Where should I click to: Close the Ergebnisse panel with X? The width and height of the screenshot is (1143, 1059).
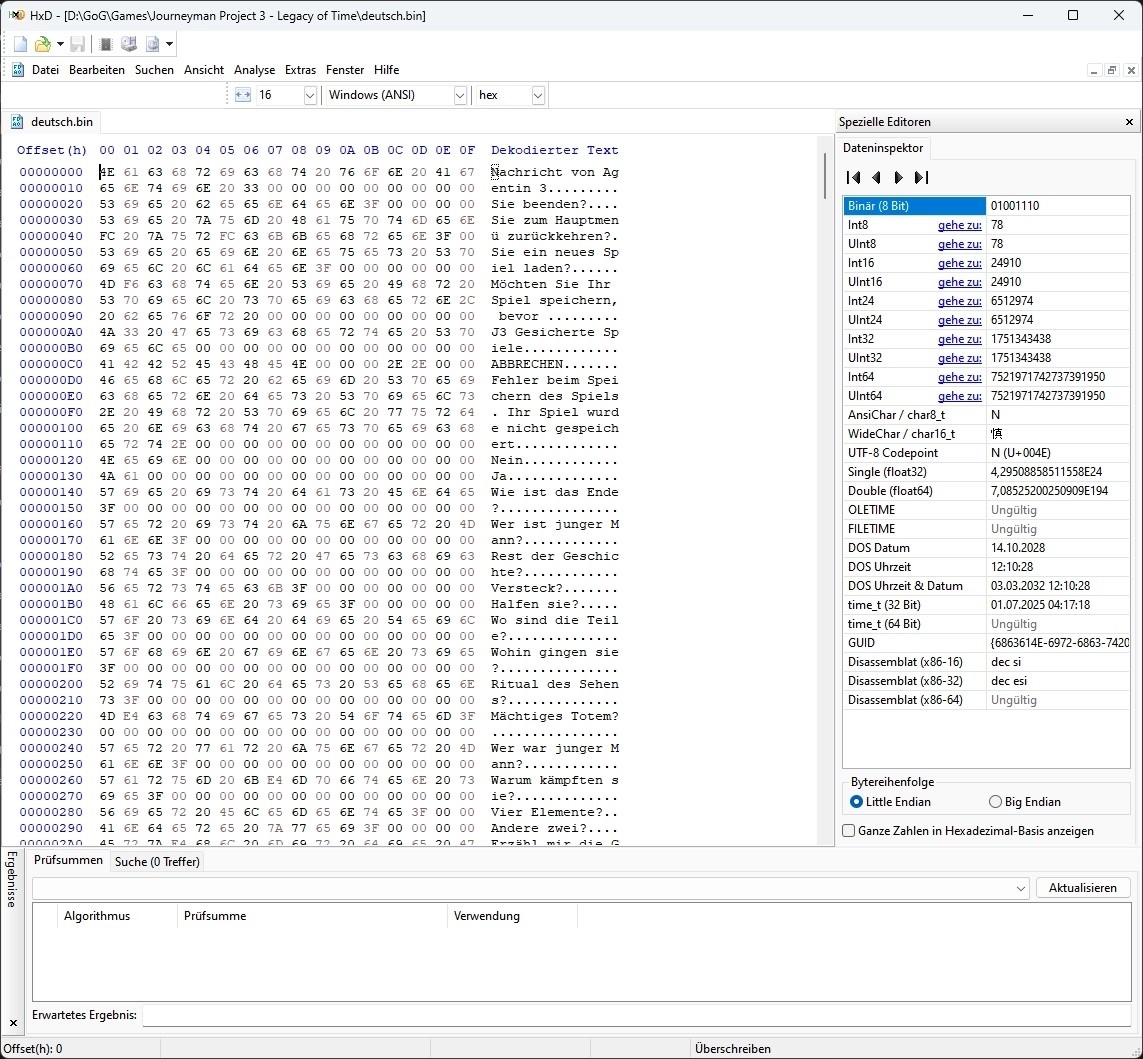tap(12, 1023)
